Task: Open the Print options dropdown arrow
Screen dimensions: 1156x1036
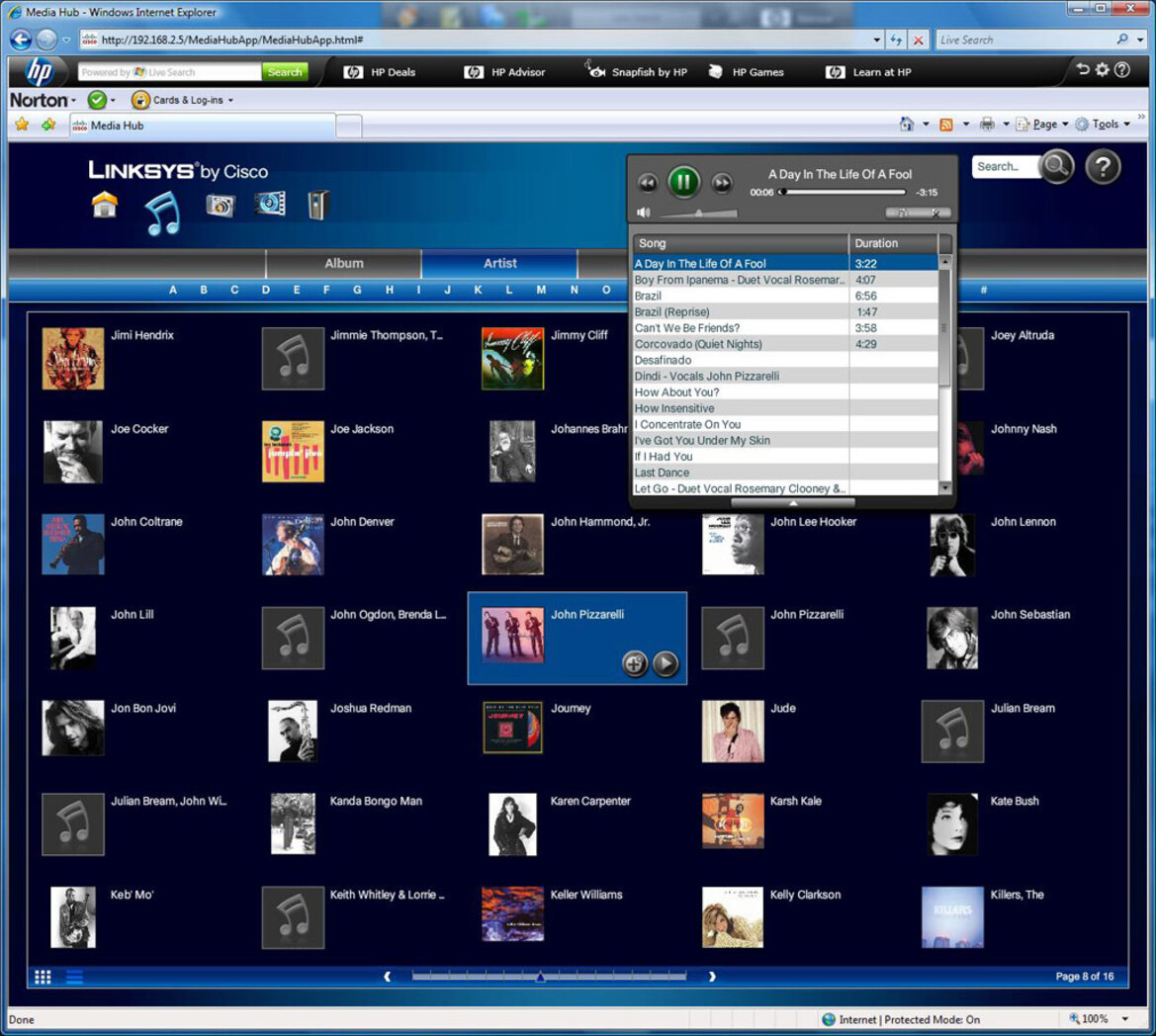Action: click(x=1006, y=124)
